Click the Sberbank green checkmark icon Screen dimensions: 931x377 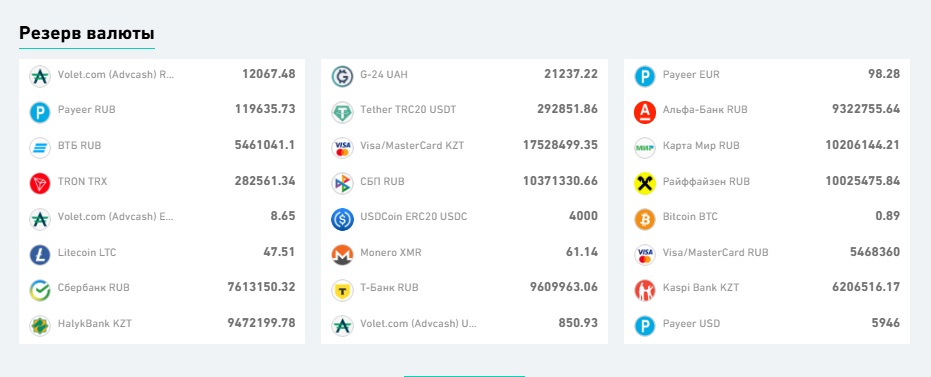click(x=40, y=290)
